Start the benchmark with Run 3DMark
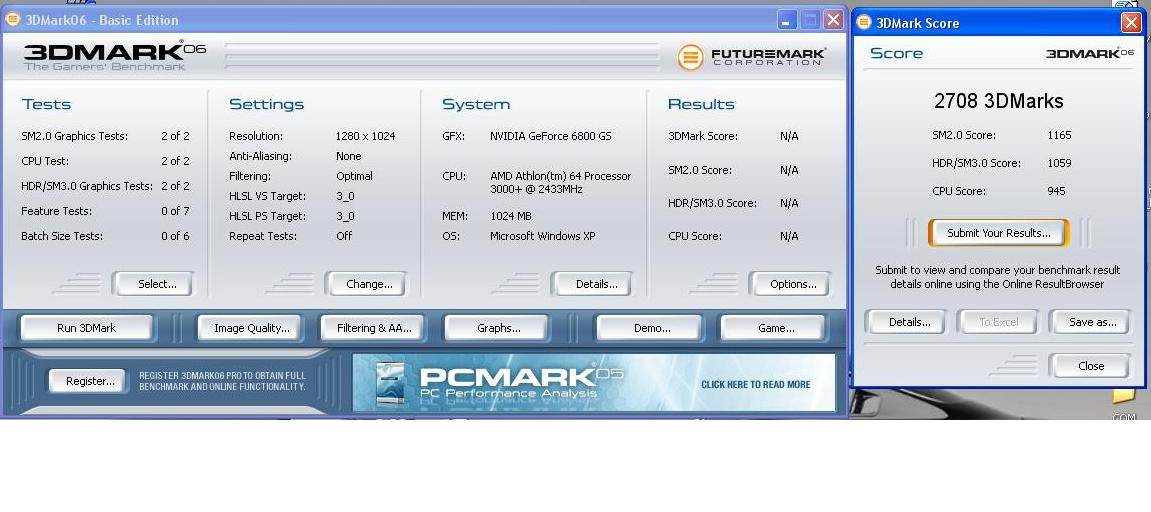Screen dimensions: 1151x512 tap(87, 328)
